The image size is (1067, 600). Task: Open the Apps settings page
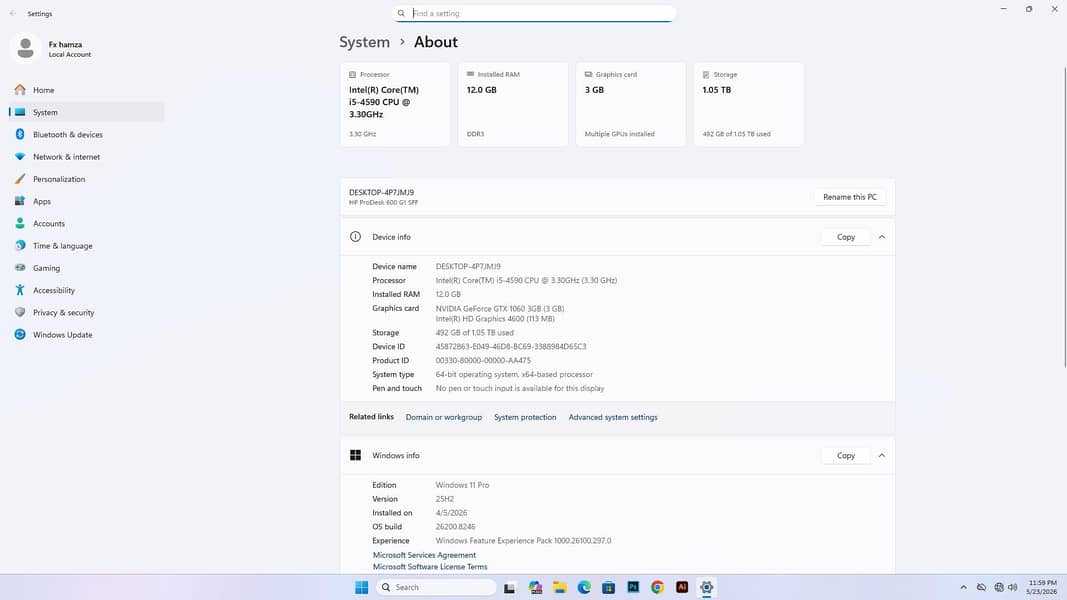click(86, 201)
